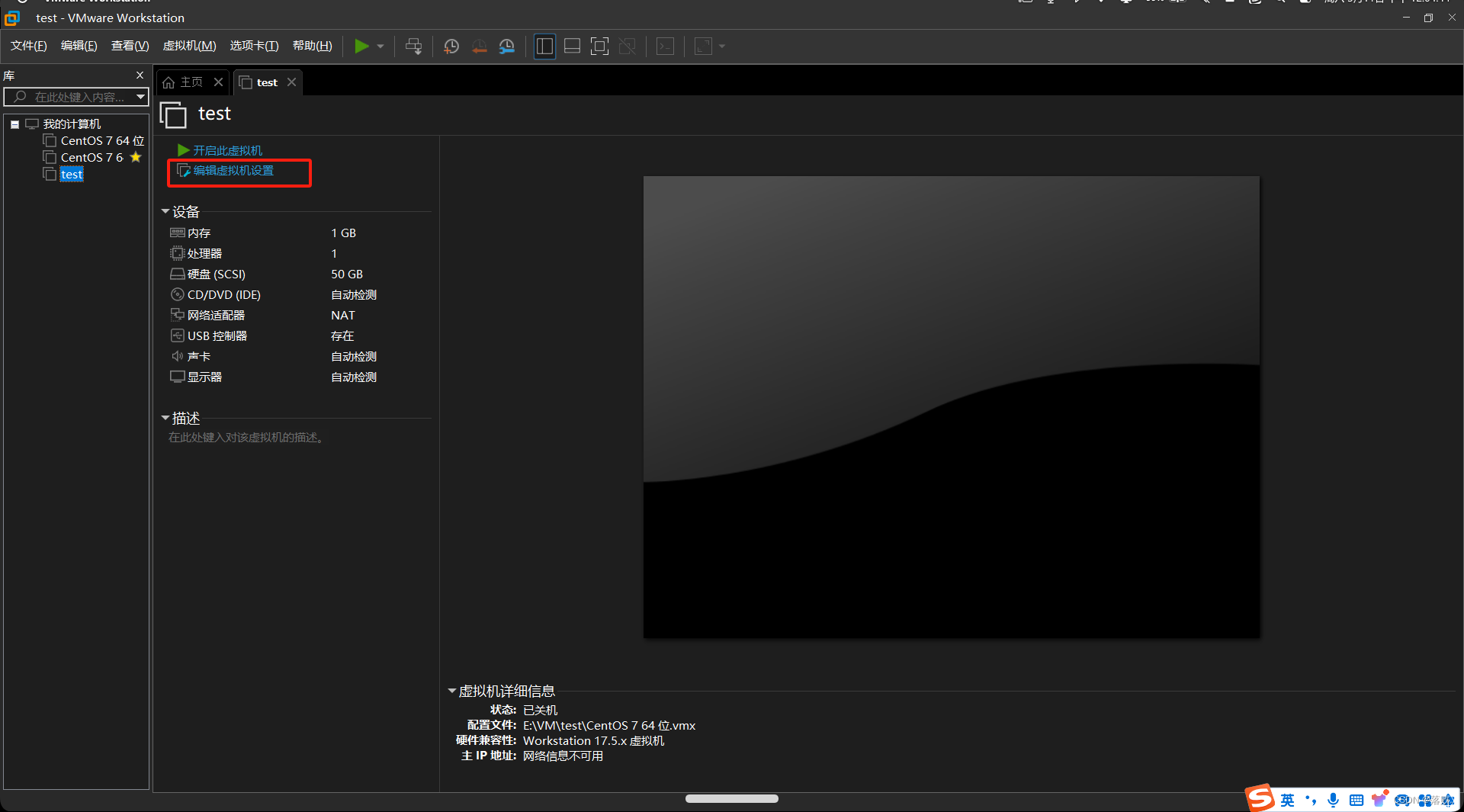Click the green power on play icon in toolbar

pyautogui.click(x=361, y=47)
